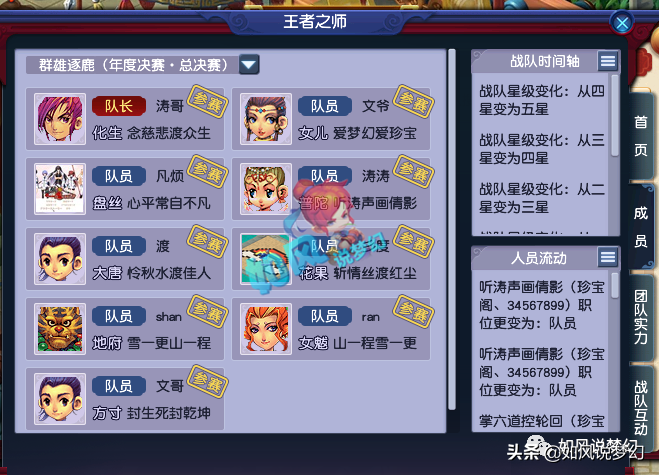The height and width of the screenshot is (475, 659).
Task: Click captain 涛哥's purple-haired avatar
Action: tap(60, 119)
